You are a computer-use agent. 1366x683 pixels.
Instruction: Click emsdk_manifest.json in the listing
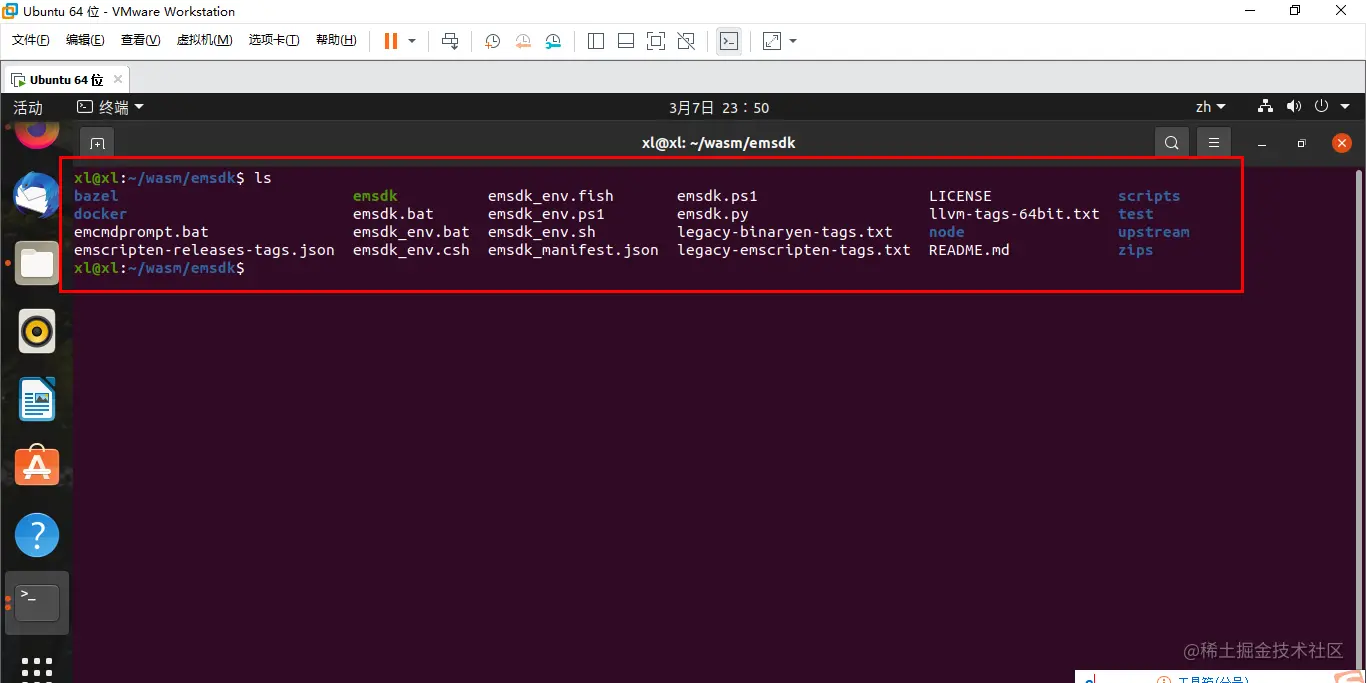(573, 250)
